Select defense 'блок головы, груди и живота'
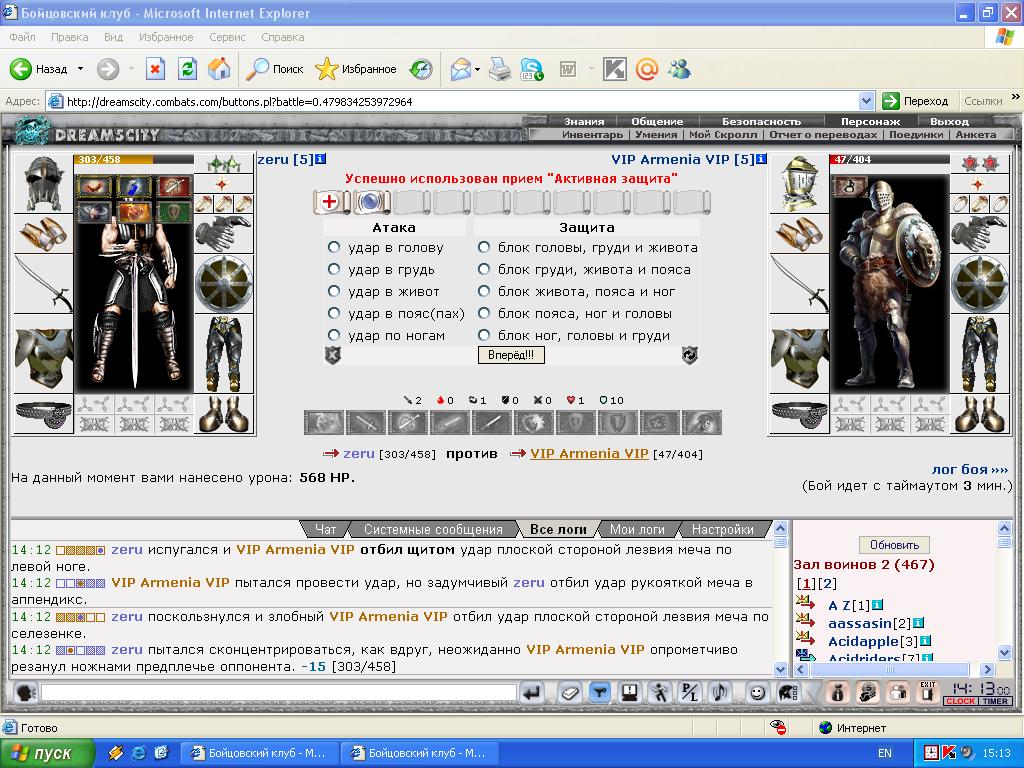This screenshot has height=768, width=1024. click(484, 248)
